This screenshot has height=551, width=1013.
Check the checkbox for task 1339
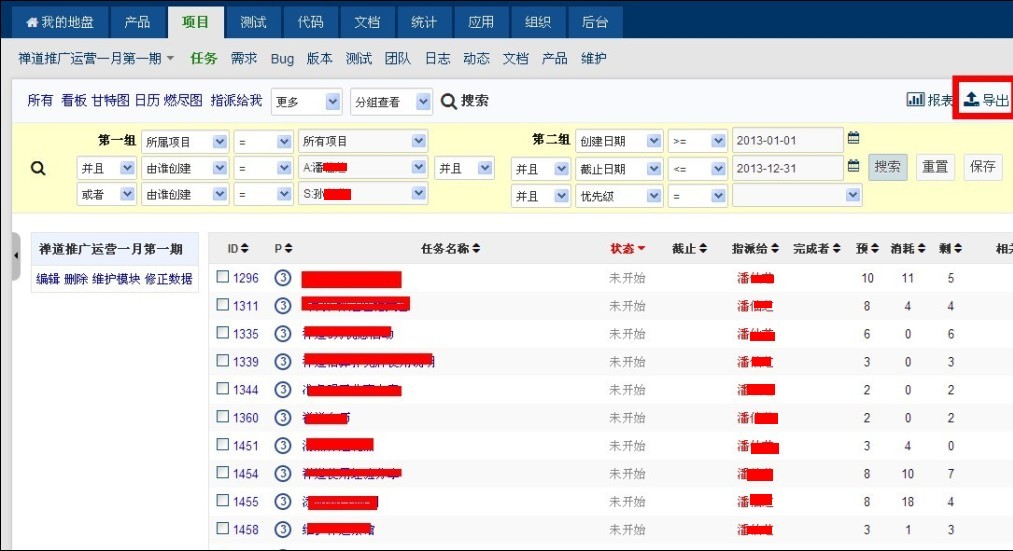click(x=223, y=360)
